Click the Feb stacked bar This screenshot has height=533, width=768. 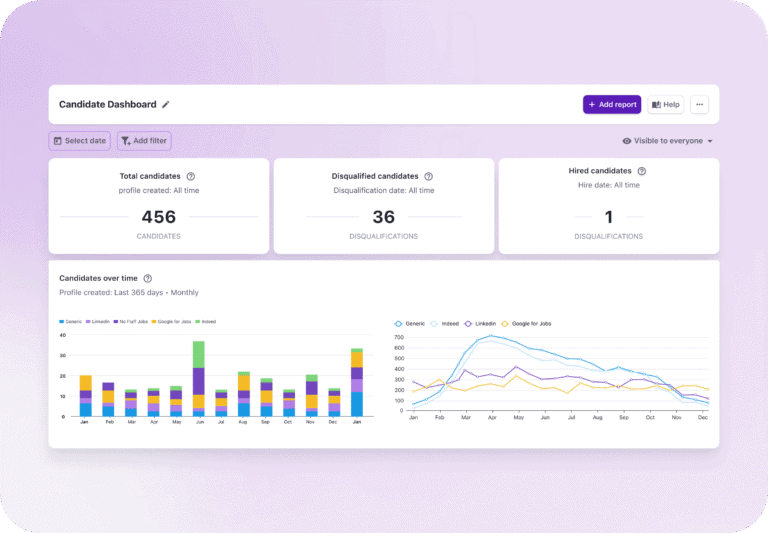108,399
